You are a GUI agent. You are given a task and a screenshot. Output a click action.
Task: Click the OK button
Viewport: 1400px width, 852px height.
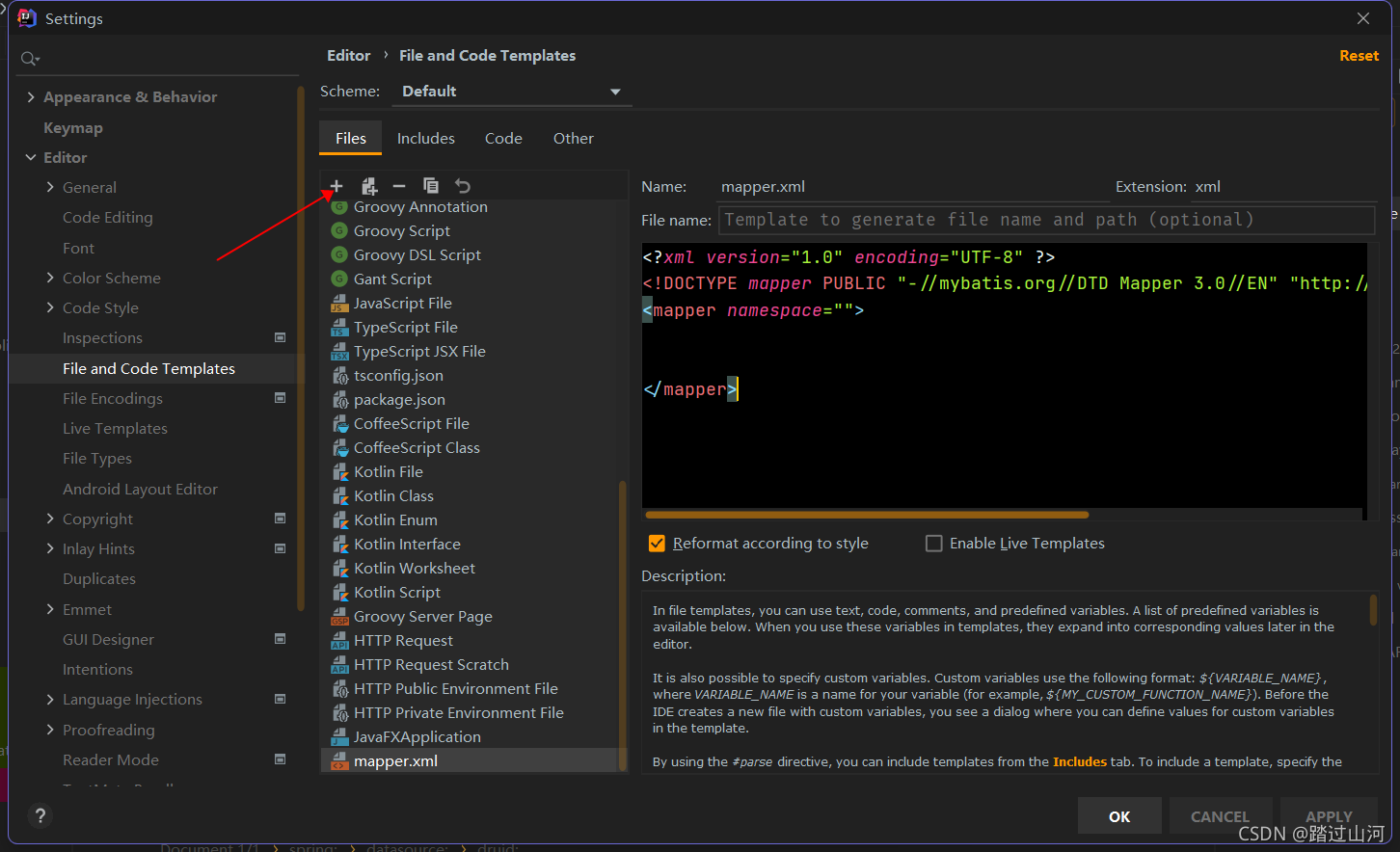(1119, 816)
